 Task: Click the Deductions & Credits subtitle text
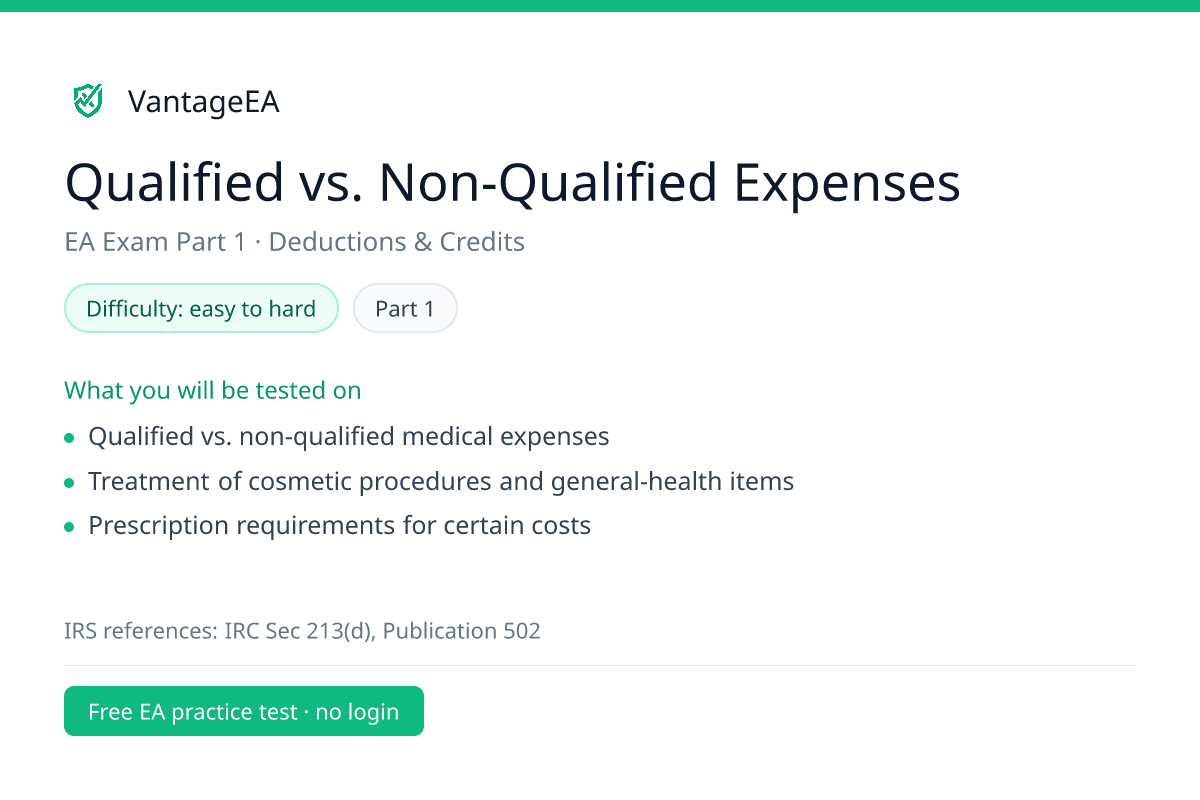pos(397,242)
